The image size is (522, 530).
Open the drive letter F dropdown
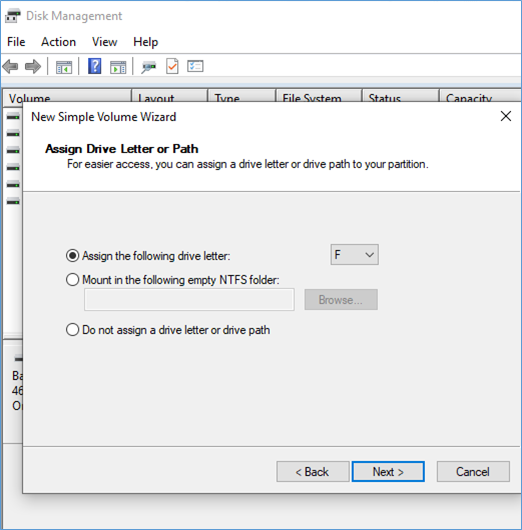pos(354,255)
